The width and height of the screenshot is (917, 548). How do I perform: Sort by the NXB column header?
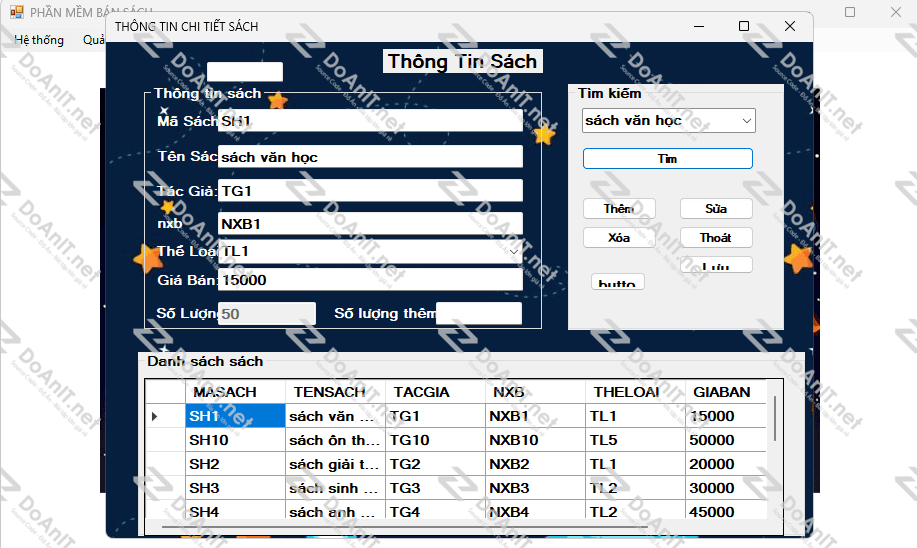(x=535, y=392)
